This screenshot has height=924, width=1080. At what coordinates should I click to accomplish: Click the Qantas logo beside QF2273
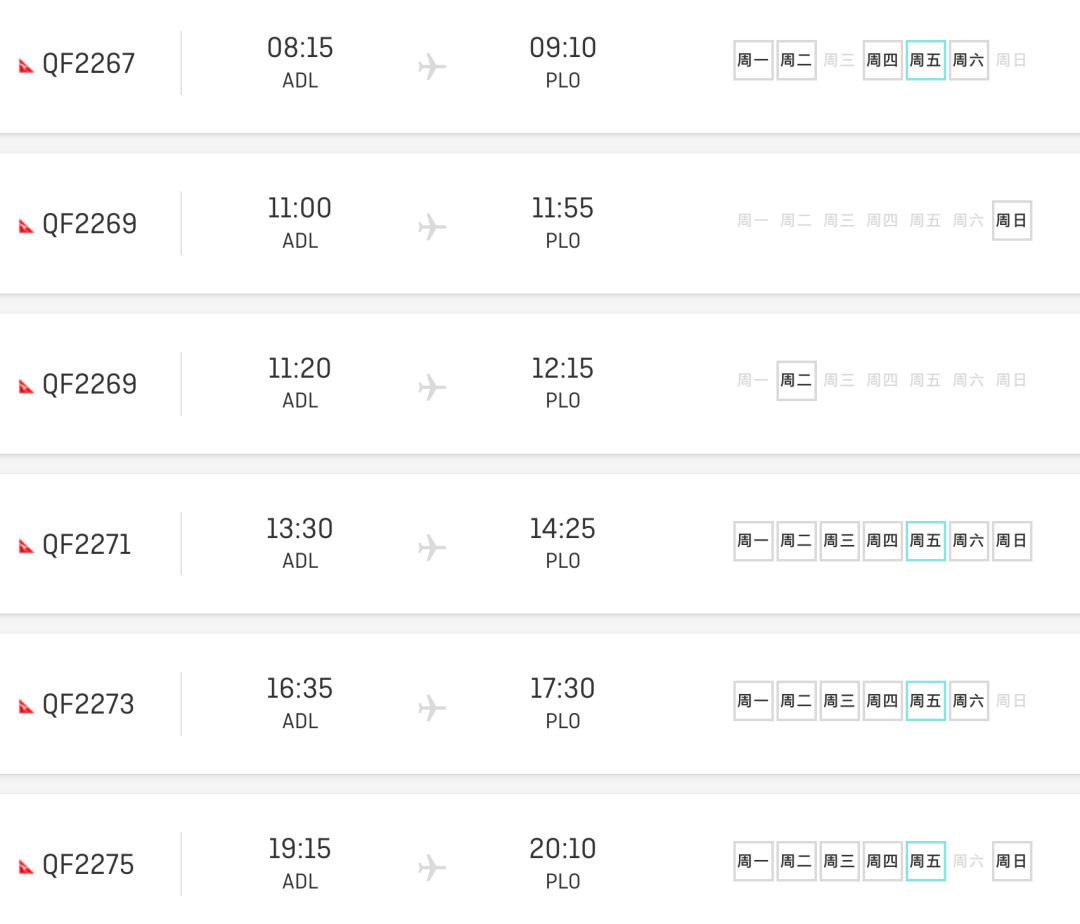(x=27, y=707)
